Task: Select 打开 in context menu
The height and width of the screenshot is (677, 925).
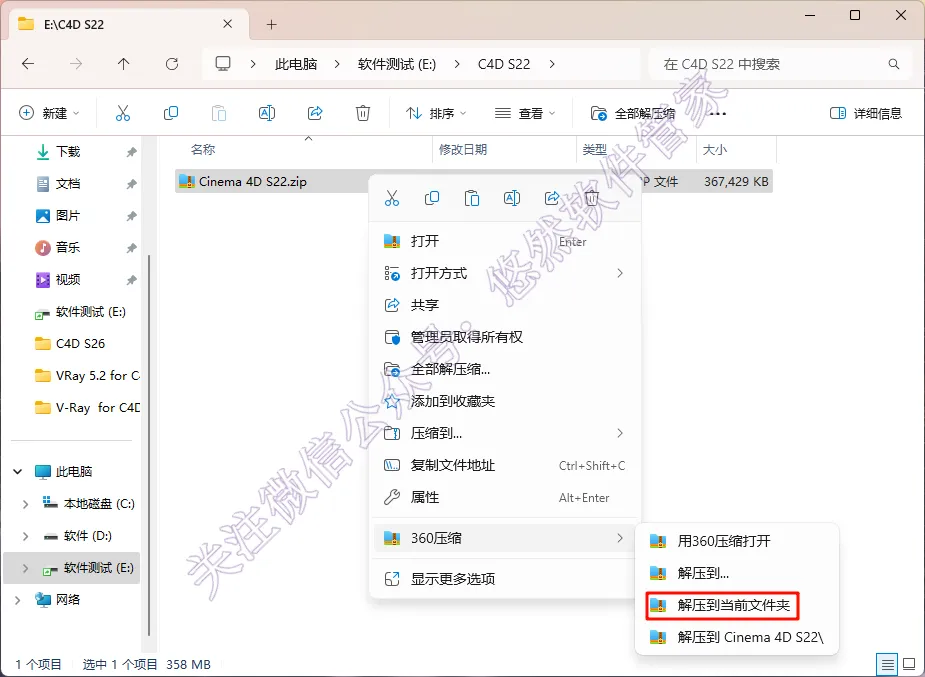Action: (x=505, y=241)
